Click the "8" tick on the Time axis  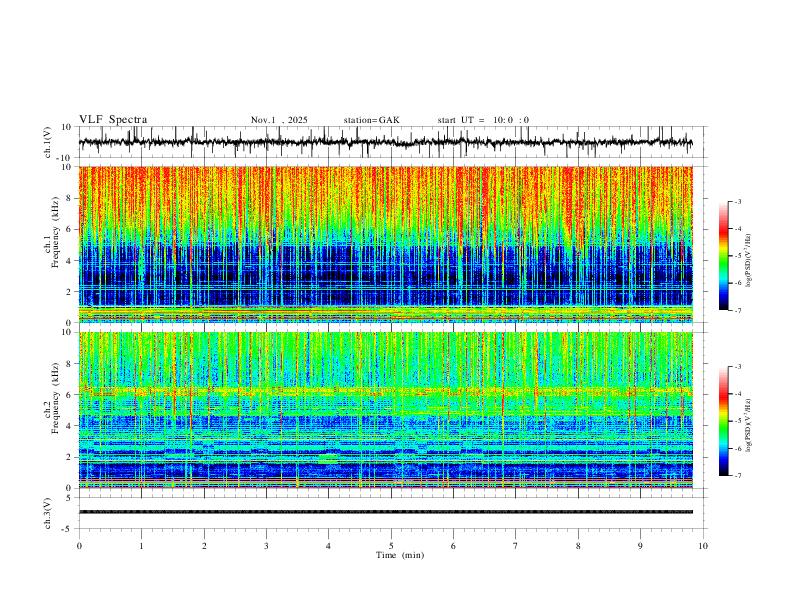tap(578, 546)
